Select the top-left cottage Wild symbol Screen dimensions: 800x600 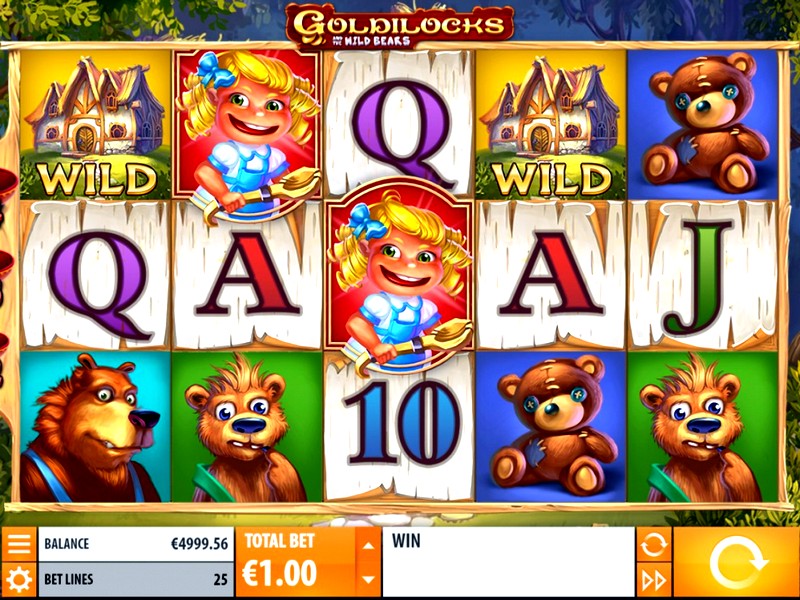[95, 124]
